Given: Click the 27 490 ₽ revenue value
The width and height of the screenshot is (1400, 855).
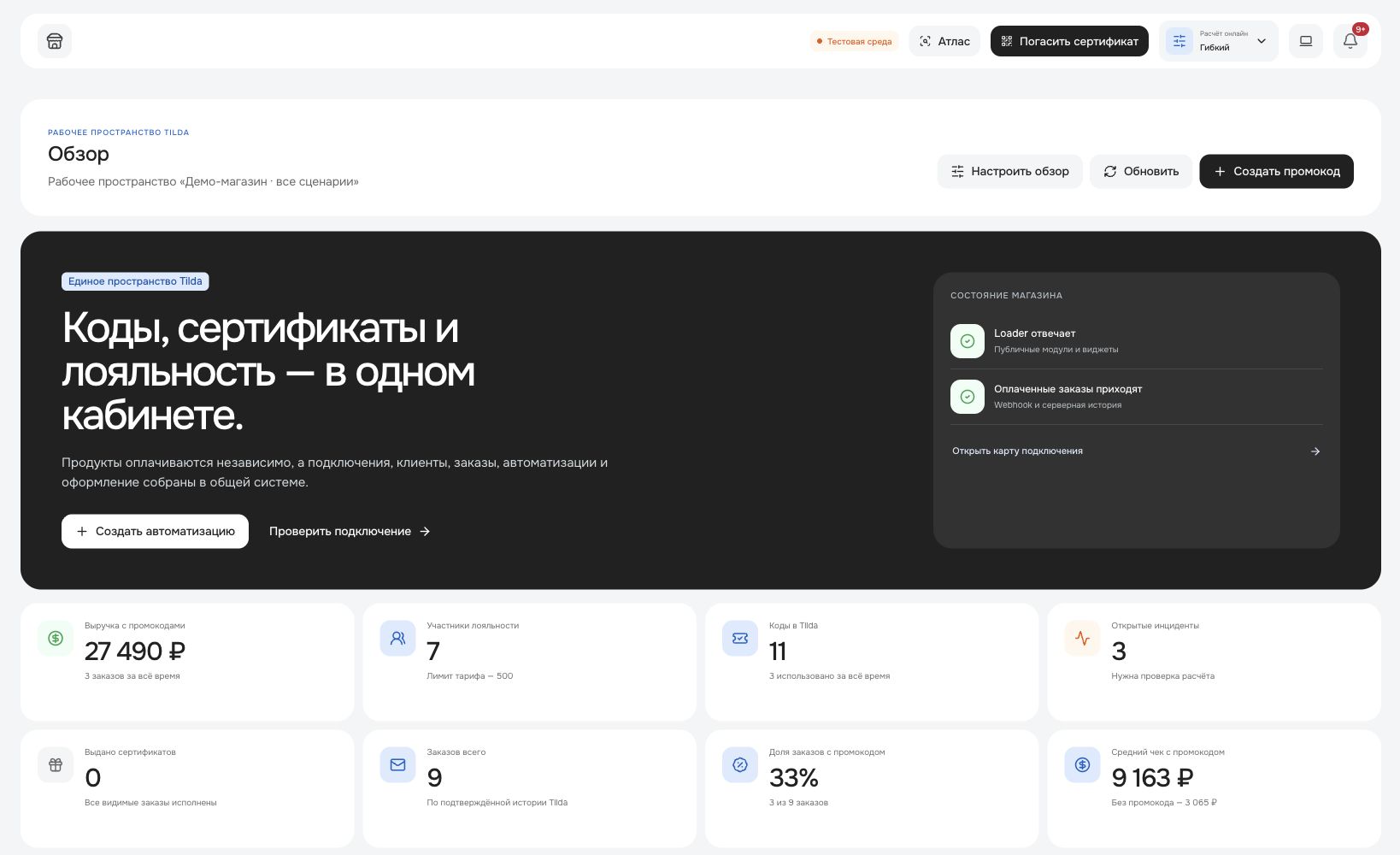Looking at the screenshot, I should click(x=135, y=652).
